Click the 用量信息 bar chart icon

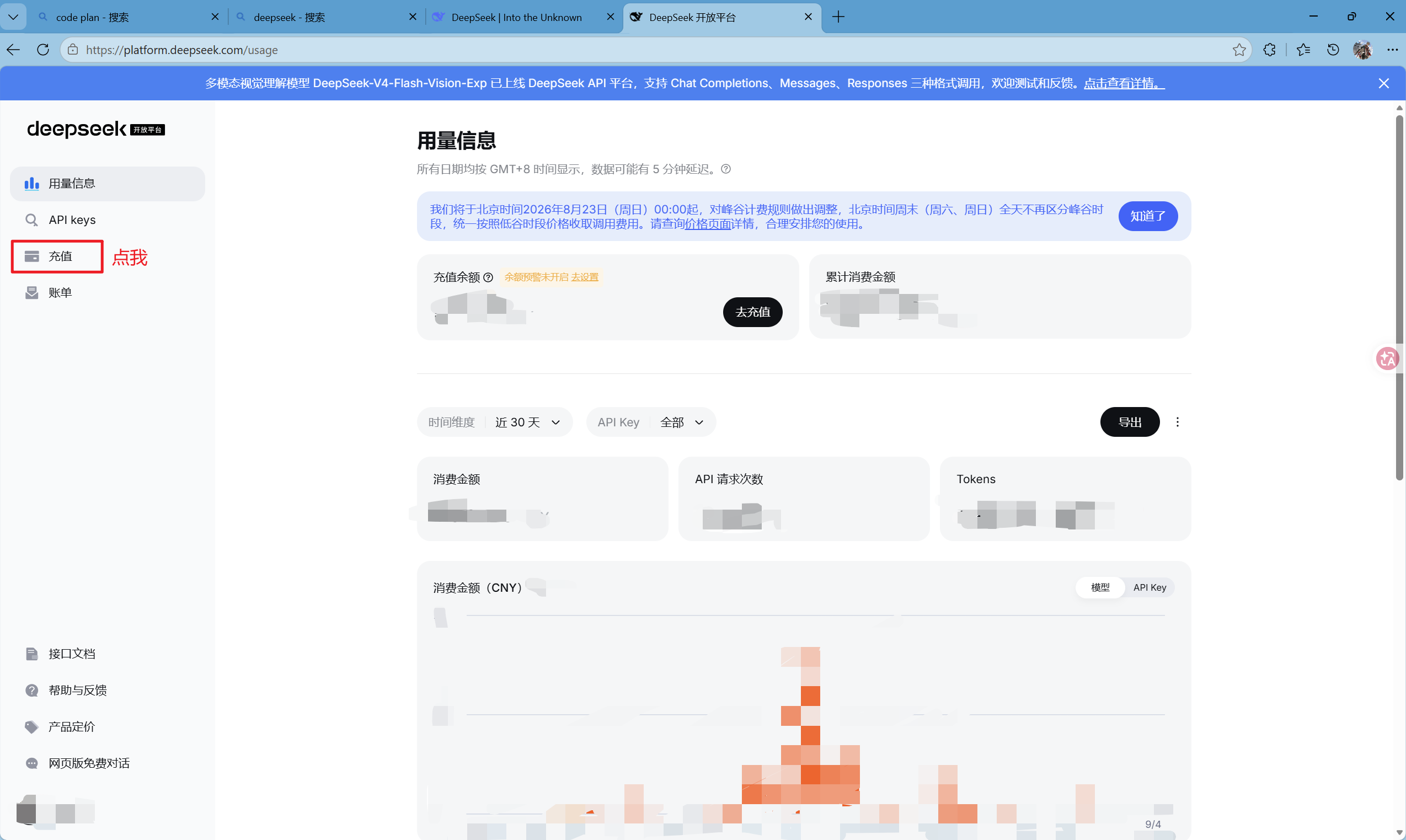31,184
